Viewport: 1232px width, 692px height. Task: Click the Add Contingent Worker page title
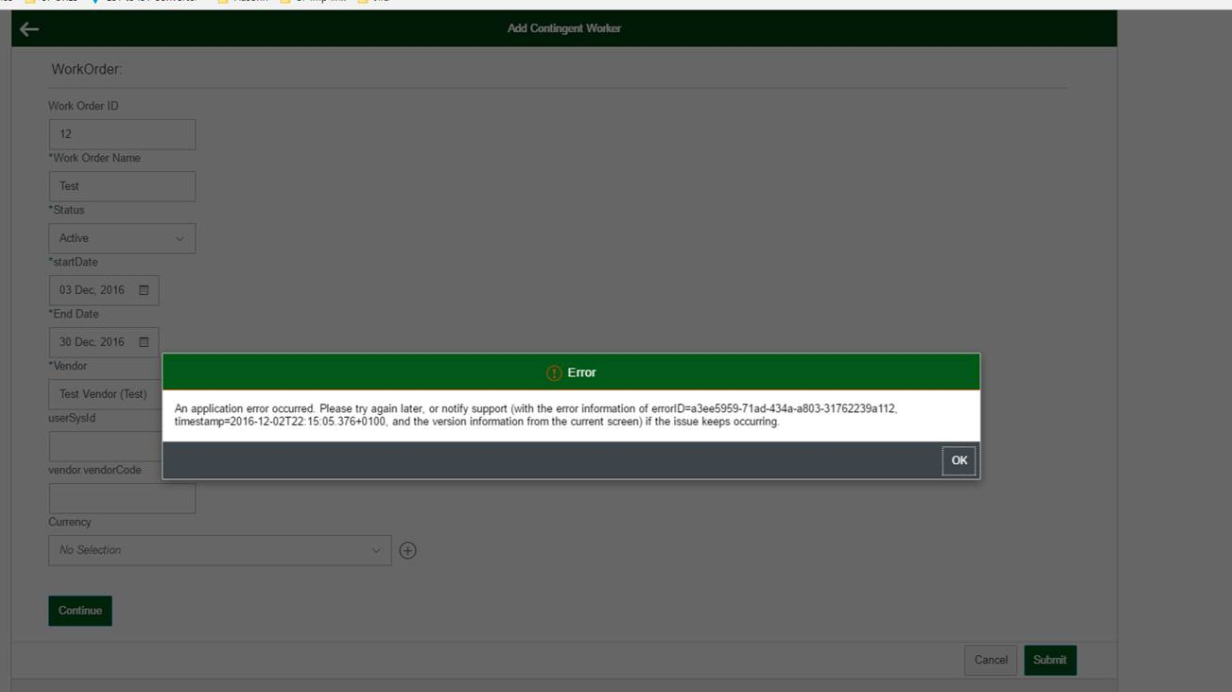point(564,29)
